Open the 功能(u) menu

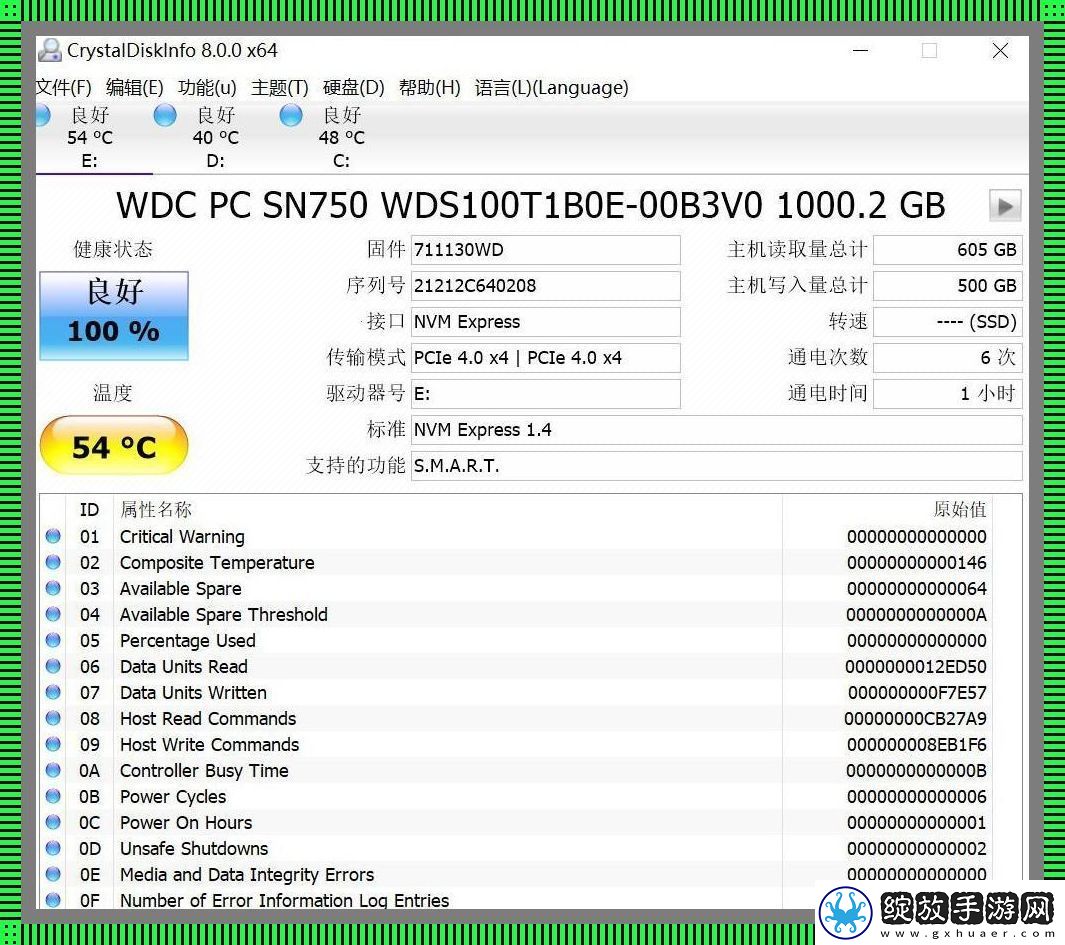[x=207, y=88]
